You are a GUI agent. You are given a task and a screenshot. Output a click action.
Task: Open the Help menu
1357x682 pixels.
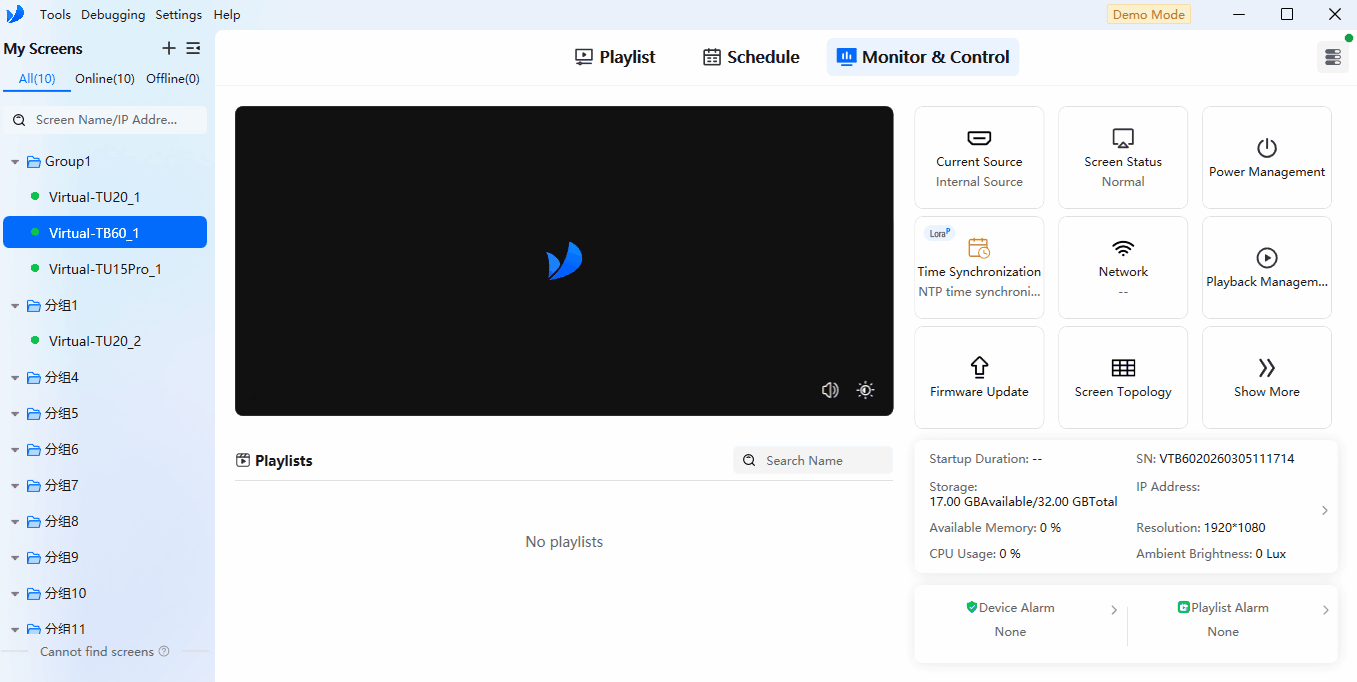(227, 15)
